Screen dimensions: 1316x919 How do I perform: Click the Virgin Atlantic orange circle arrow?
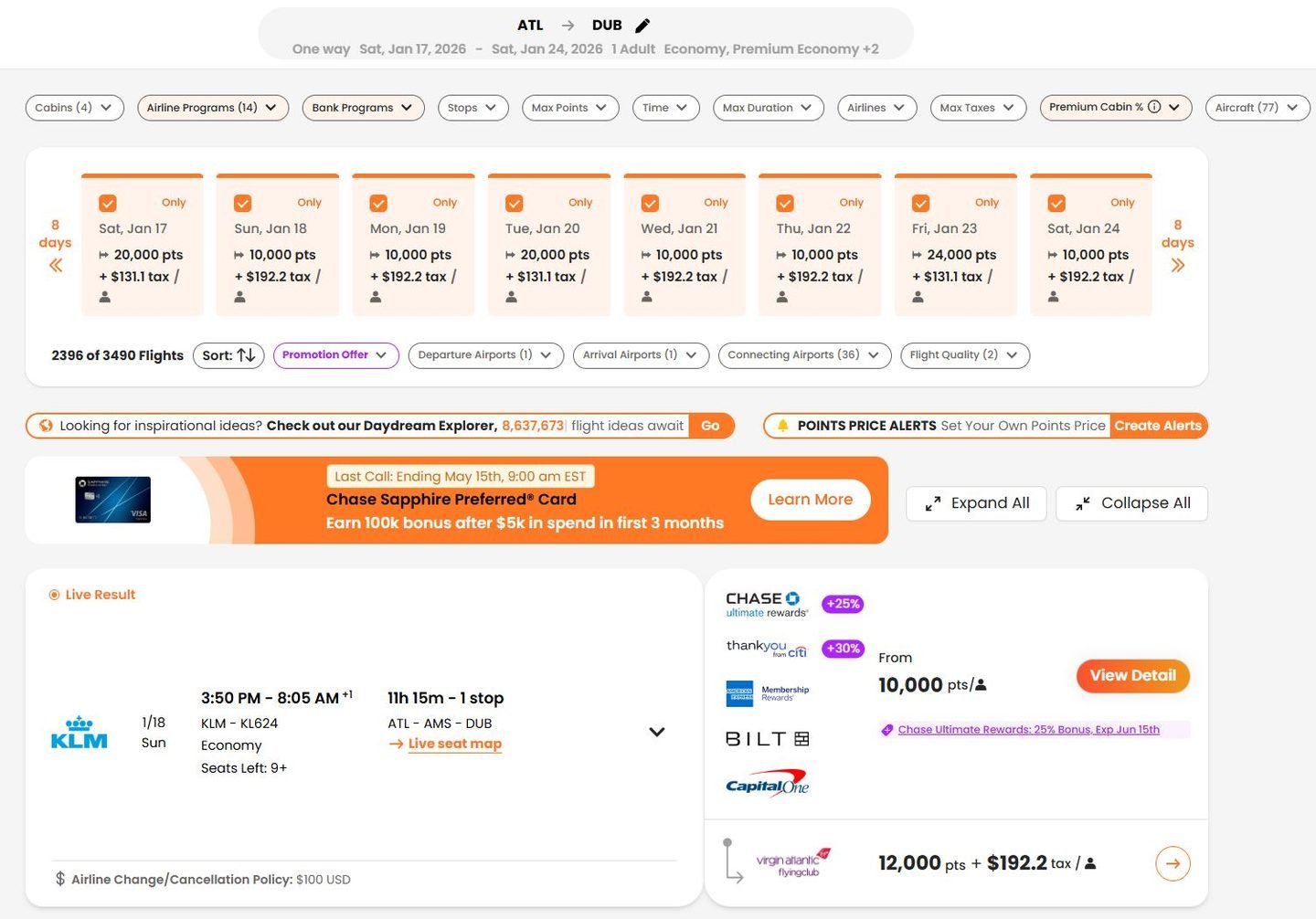point(1173,863)
